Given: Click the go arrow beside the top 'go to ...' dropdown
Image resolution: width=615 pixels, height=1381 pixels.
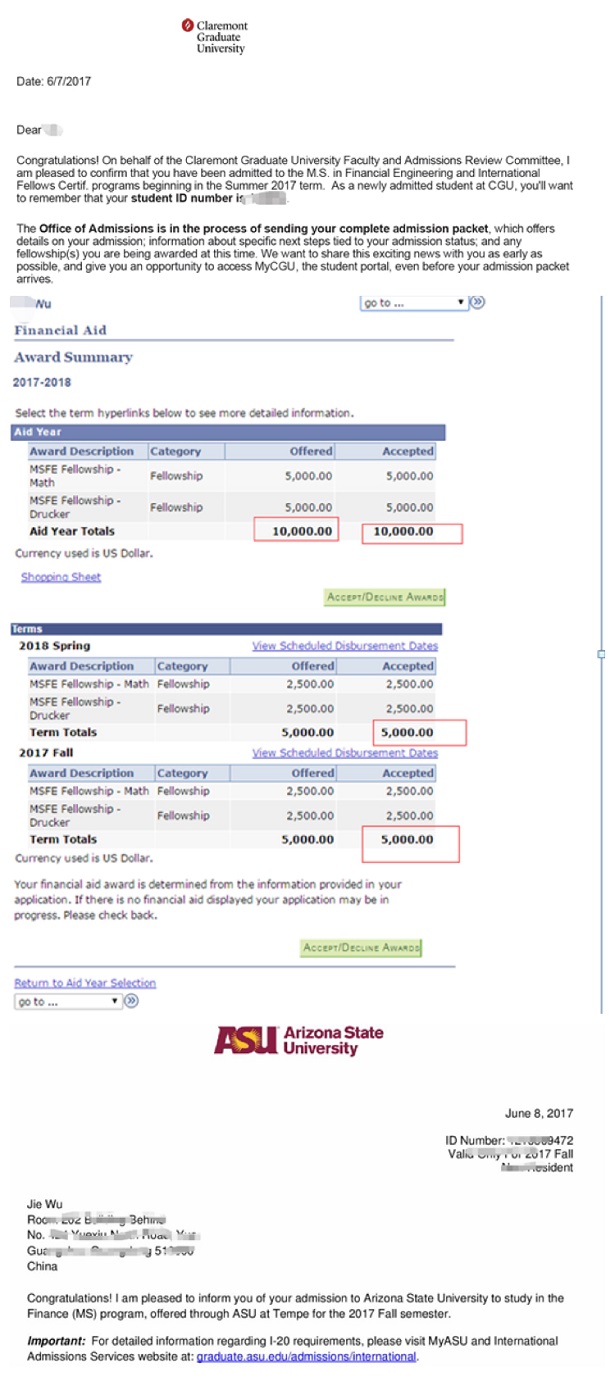Looking at the screenshot, I should pos(476,302).
